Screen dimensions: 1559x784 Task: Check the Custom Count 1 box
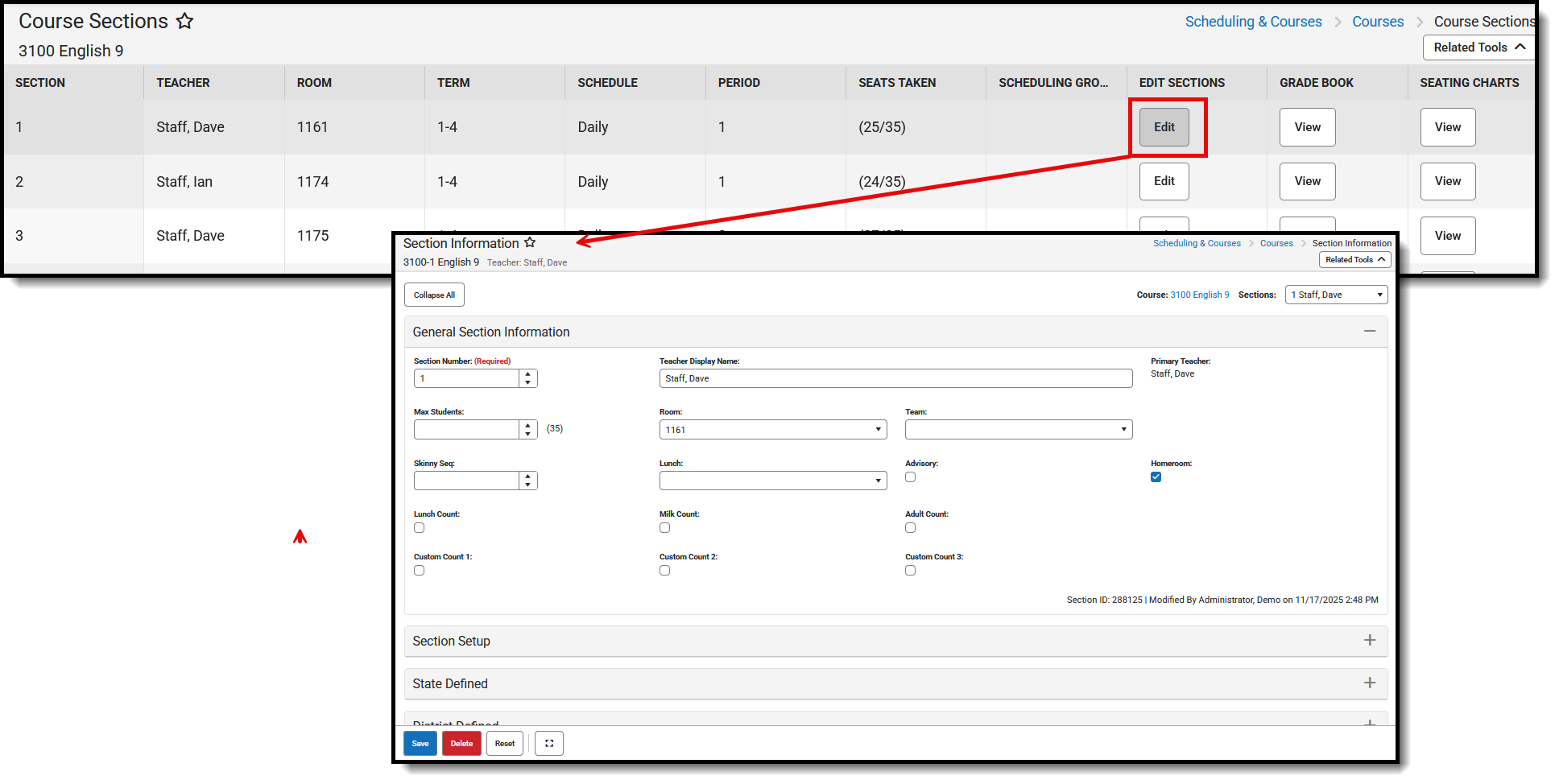point(419,570)
